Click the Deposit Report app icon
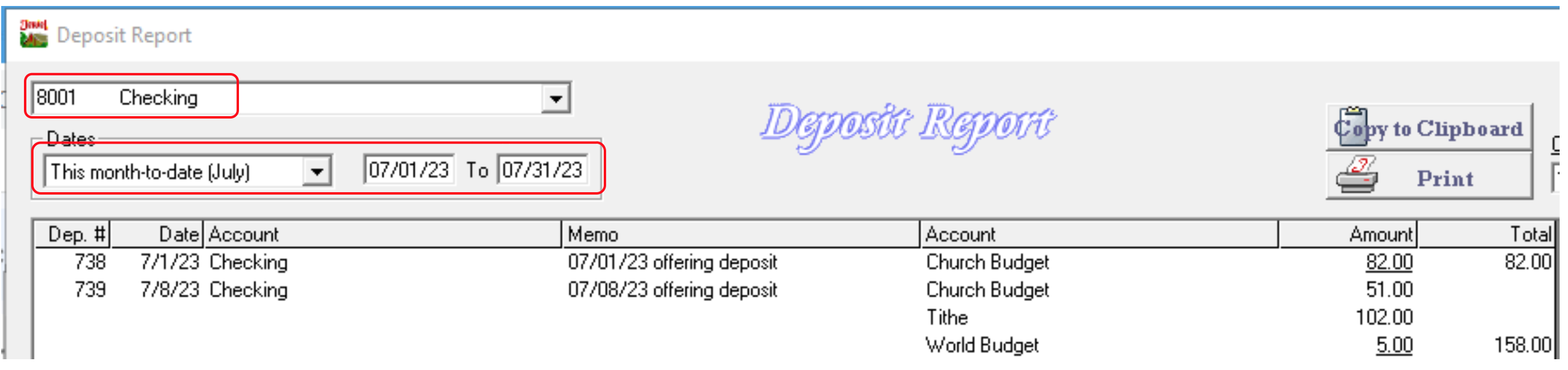Screen dimensions: 1568x370 [34, 34]
